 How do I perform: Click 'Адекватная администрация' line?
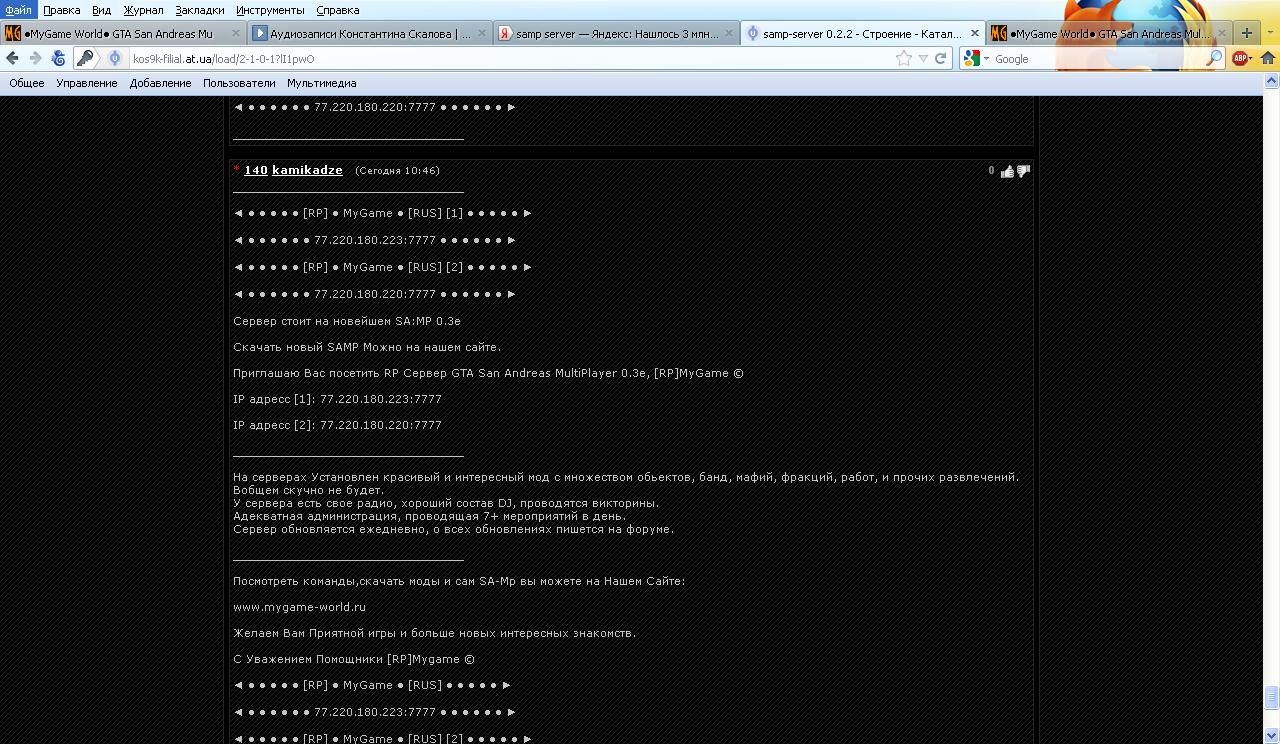click(x=430, y=516)
